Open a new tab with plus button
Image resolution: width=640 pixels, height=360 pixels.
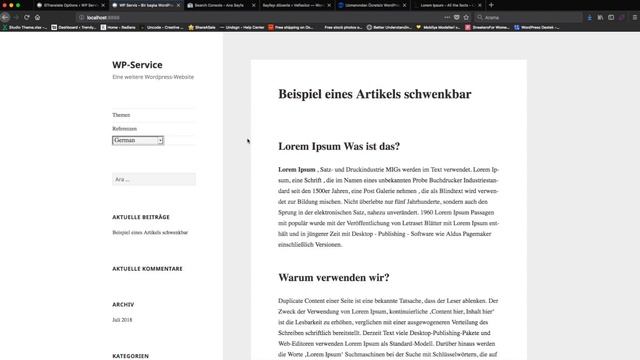[x=491, y=5]
